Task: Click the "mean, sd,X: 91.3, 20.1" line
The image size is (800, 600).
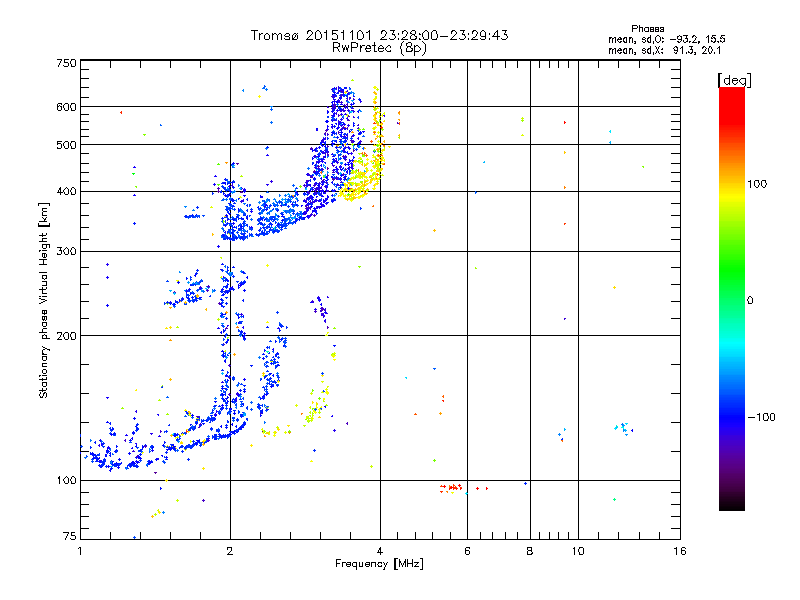Action: click(x=664, y=50)
